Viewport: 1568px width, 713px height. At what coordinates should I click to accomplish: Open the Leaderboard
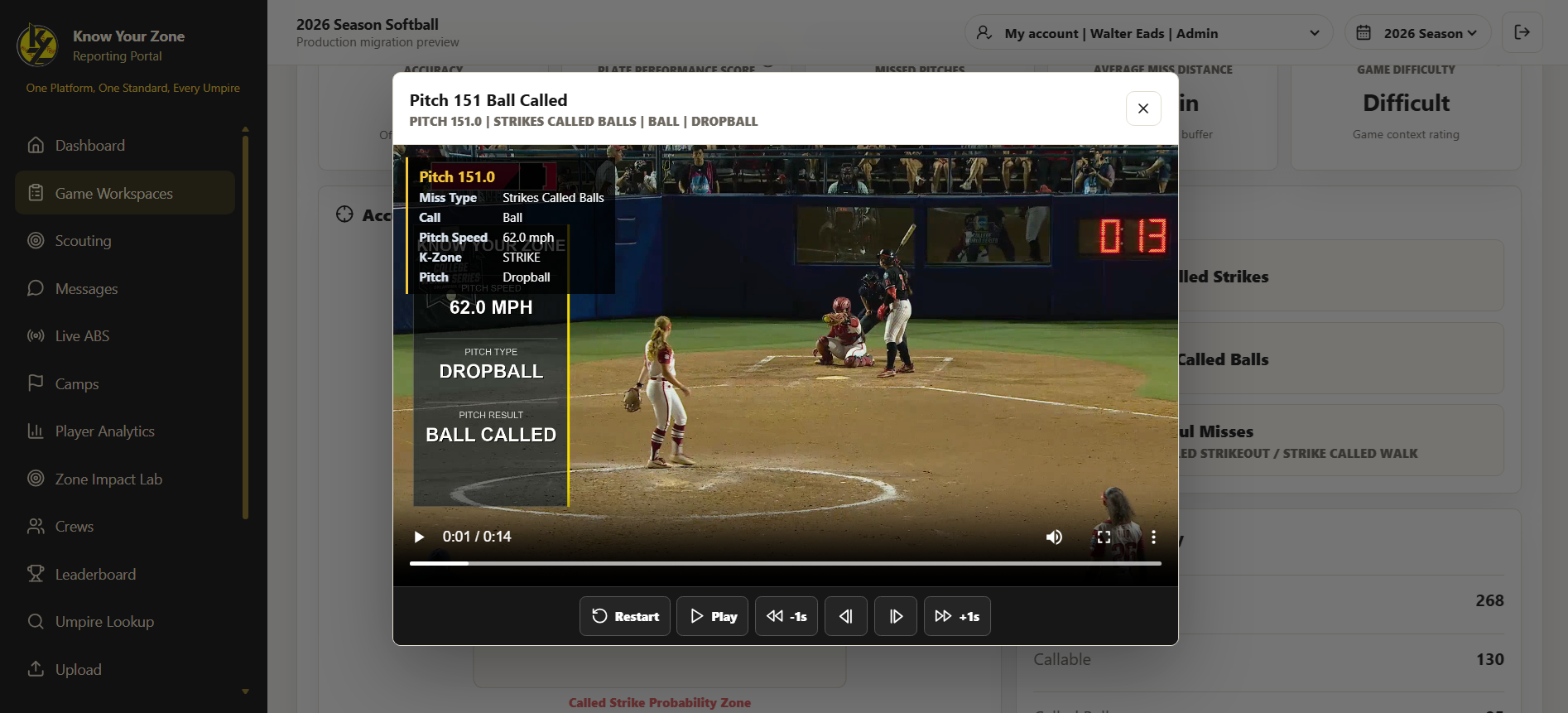click(125, 574)
